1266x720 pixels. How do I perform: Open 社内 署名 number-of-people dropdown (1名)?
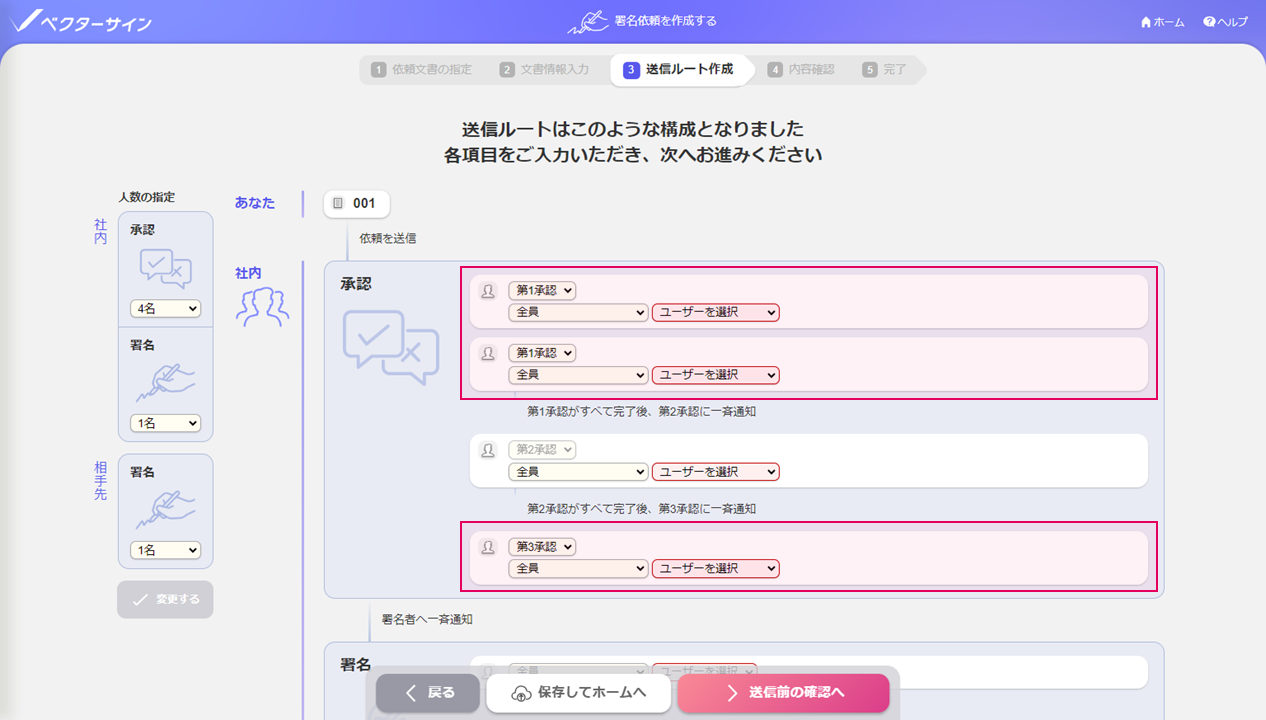pos(165,423)
